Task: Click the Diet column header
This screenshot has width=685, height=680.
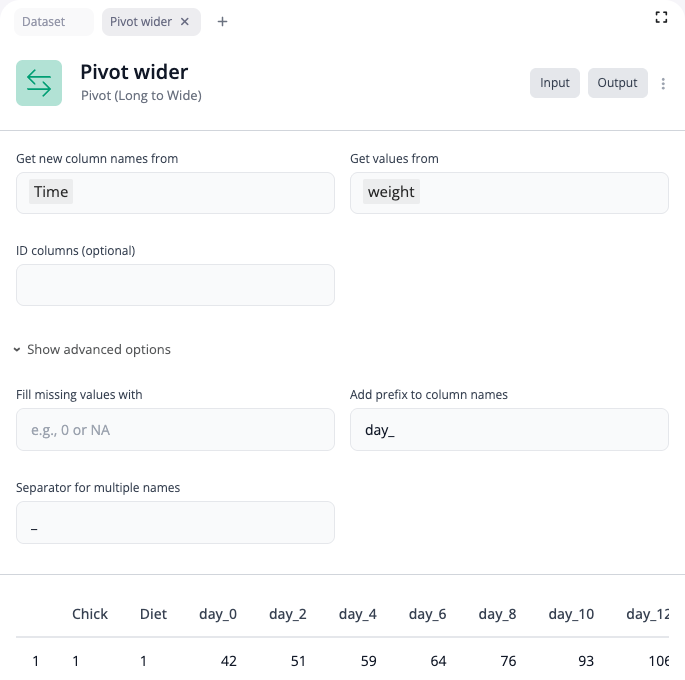Action: pyautogui.click(x=153, y=614)
